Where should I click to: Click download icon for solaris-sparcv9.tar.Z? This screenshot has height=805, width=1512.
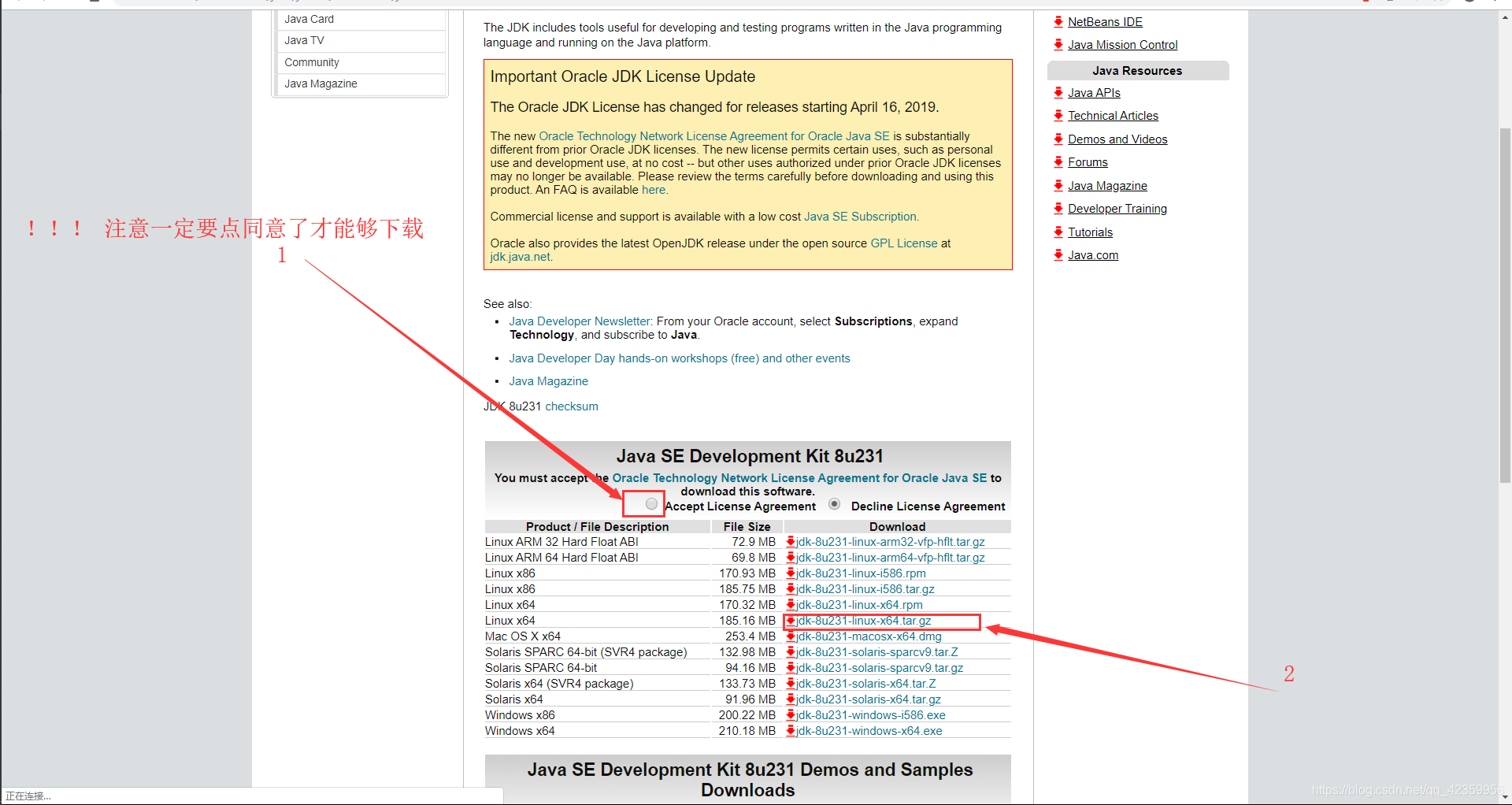(x=791, y=652)
